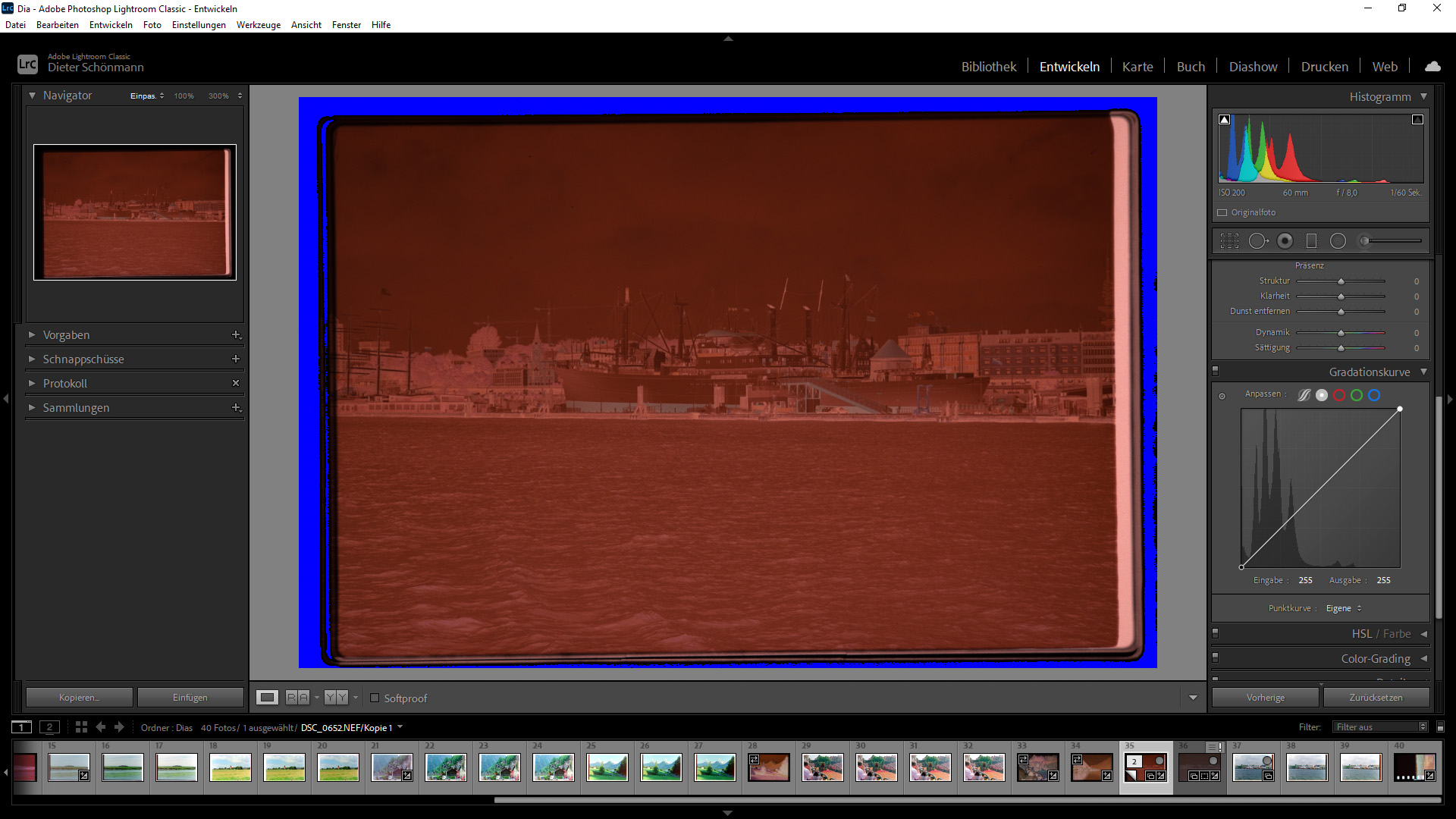This screenshot has width=1456, height=819.
Task: Open the Bibliothek module
Action: 989,67
